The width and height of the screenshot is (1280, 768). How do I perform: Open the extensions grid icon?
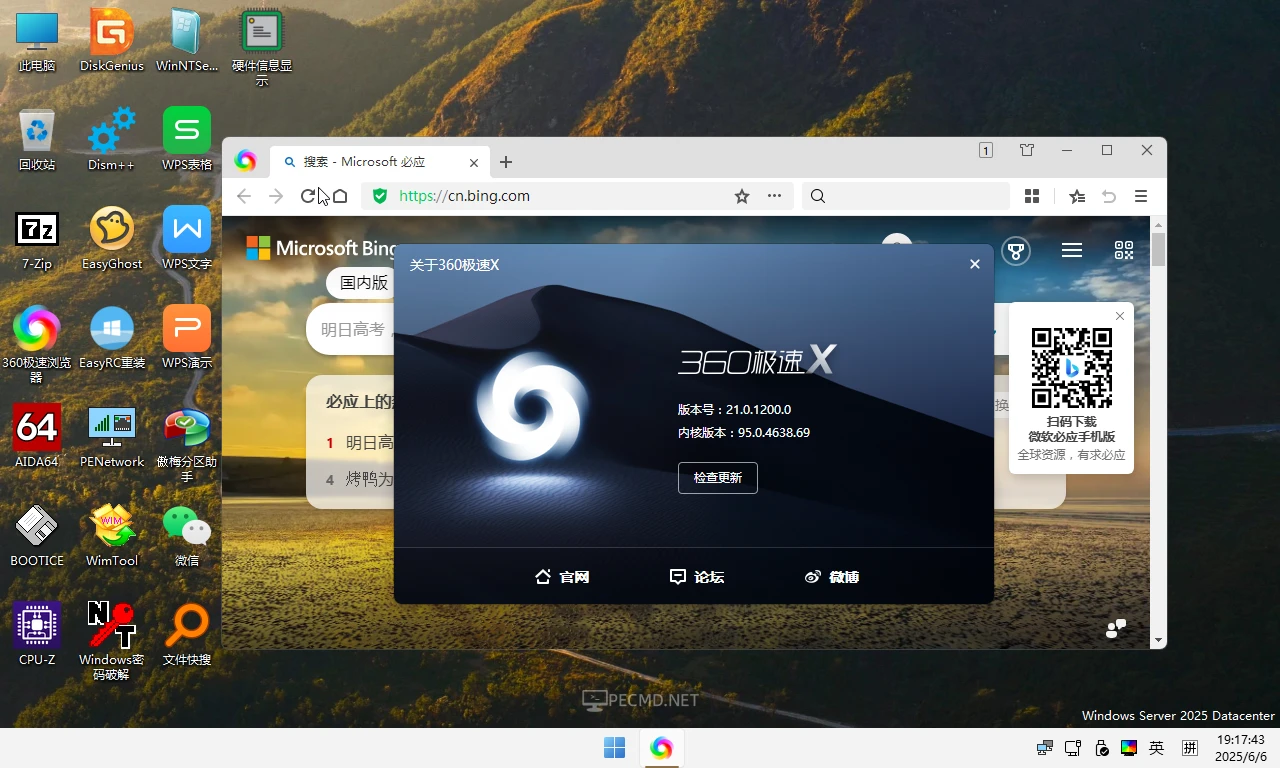1032,196
